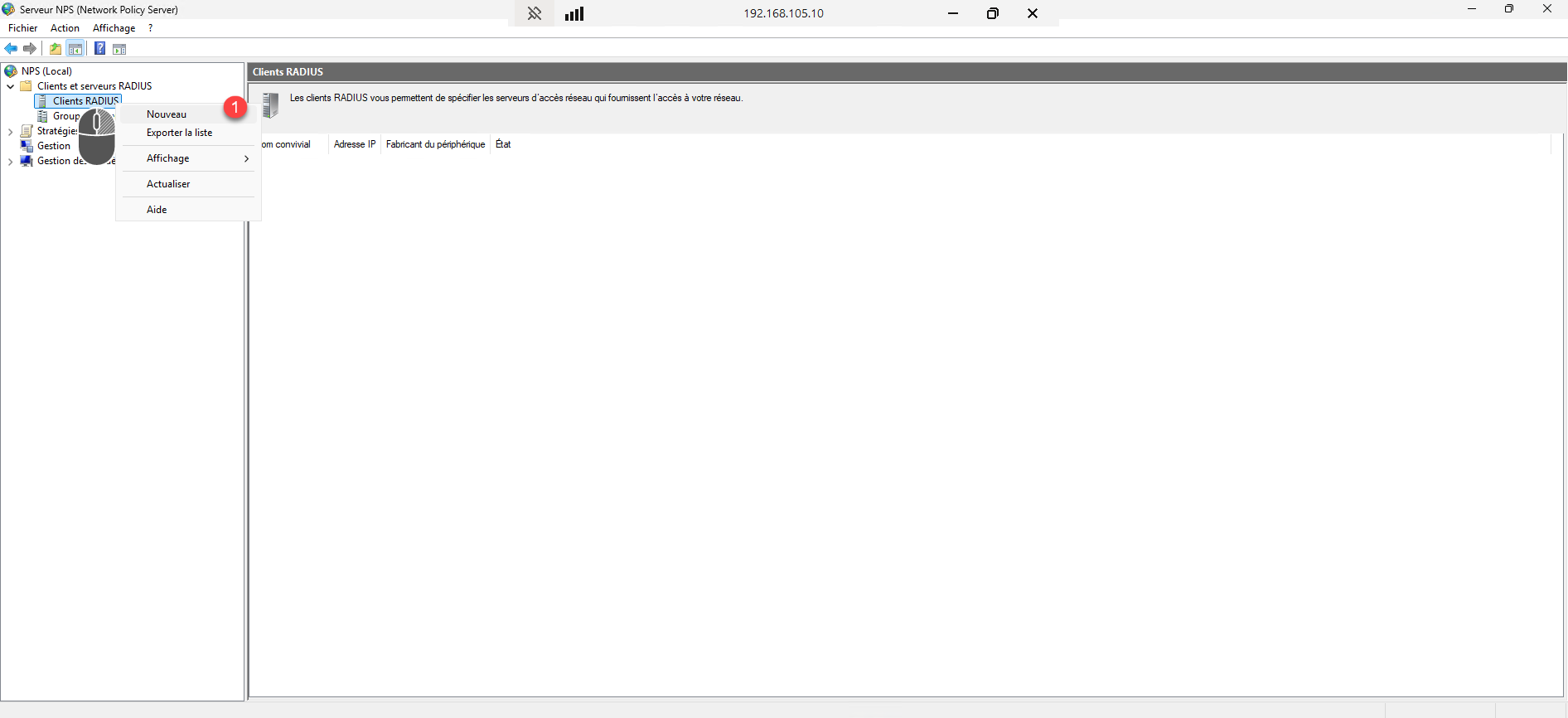Choose Nouveau in the context menu
The height and width of the screenshot is (718, 1568).
click(x=167, y=114)
